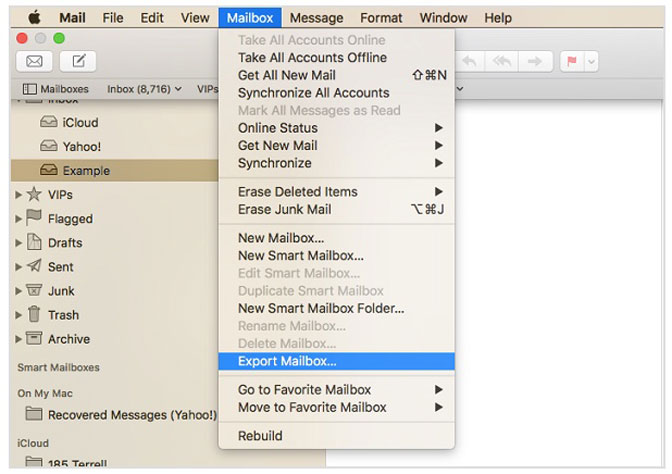The image size is (672, 474).
Task: Open the flag color dropdown arrow
Action: [591, 61]
